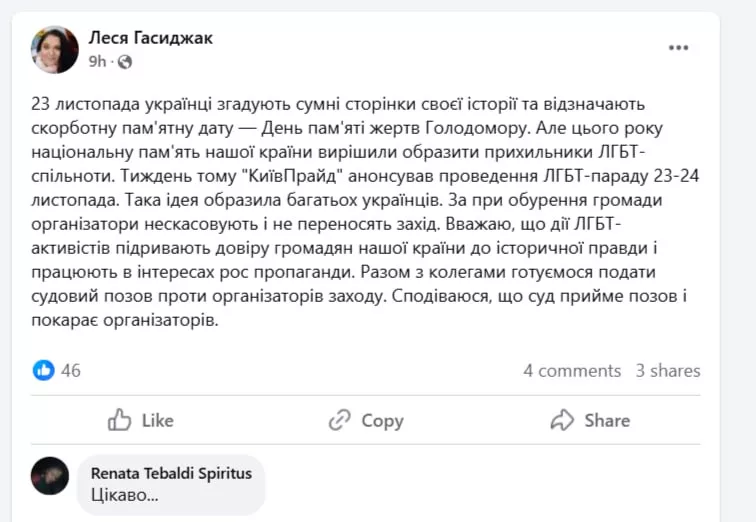Open Renata Tebaldi Spiritus's avatar

50,476
